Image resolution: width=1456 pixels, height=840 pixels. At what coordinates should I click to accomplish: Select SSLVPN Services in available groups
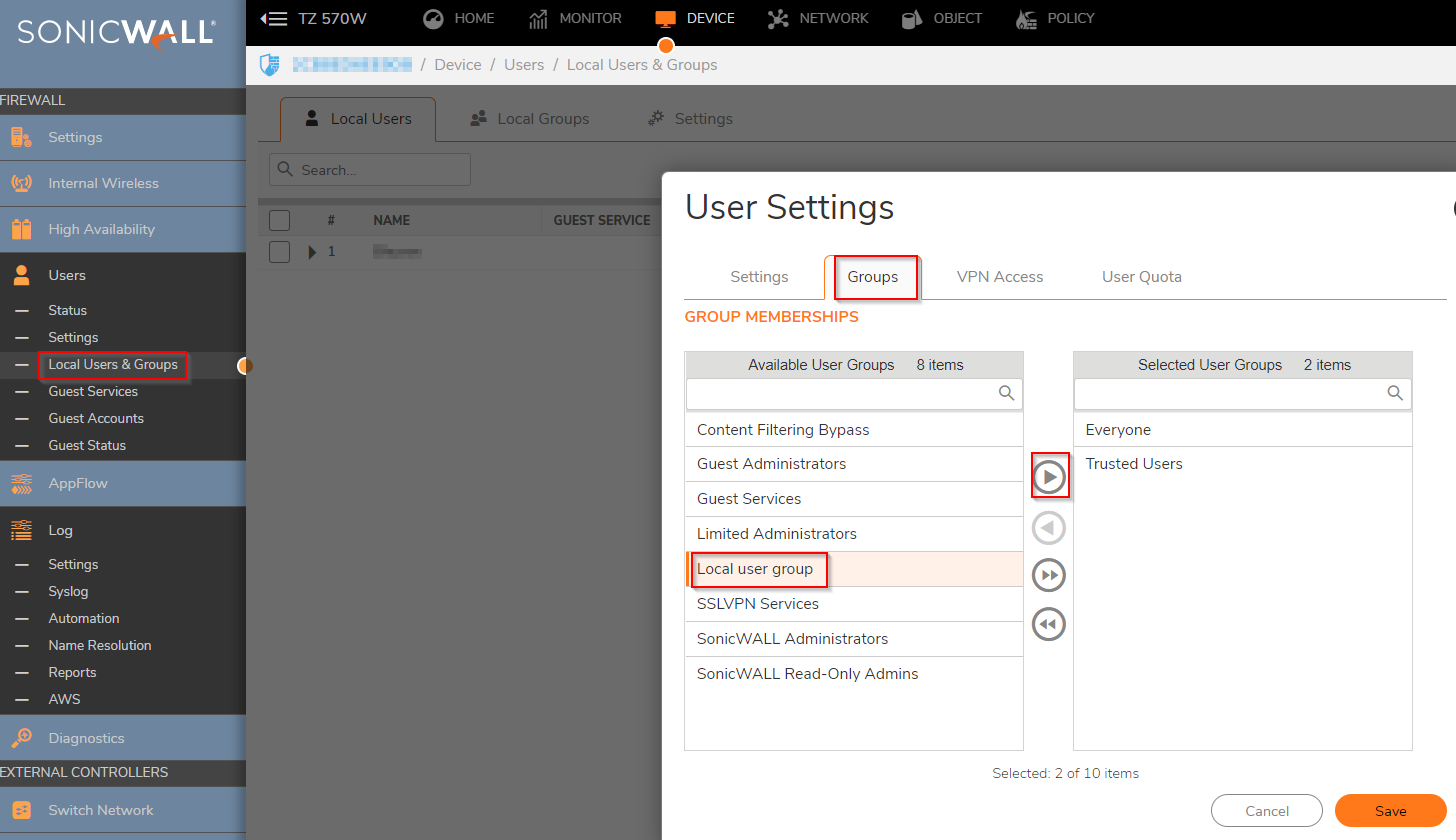tap(757, 604)
